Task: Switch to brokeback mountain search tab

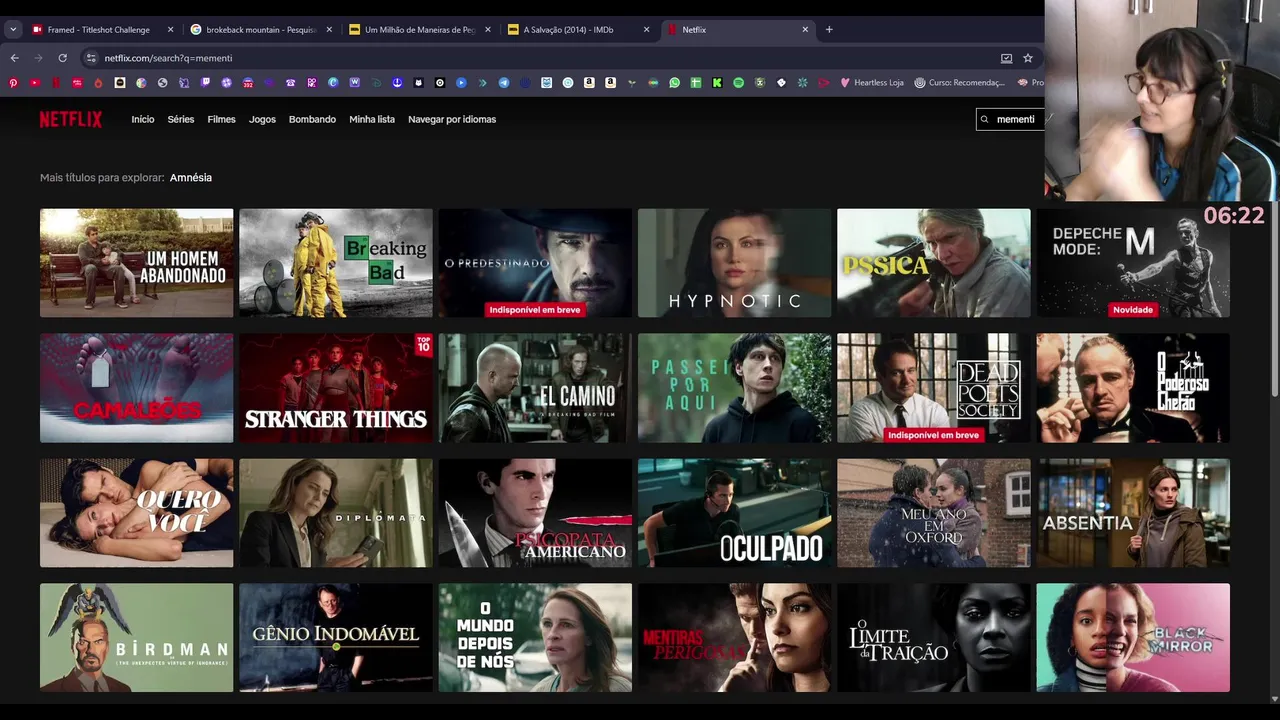Action: (x=260, y=30)
